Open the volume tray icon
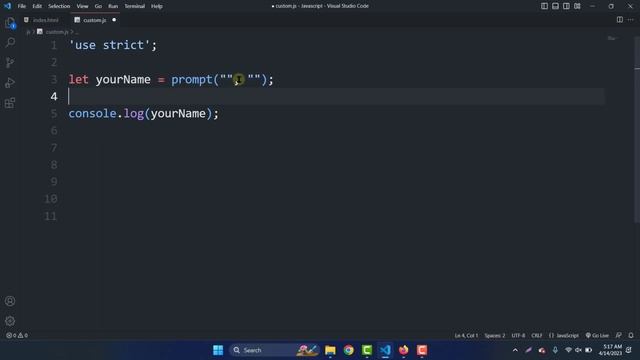 point(578,350)
